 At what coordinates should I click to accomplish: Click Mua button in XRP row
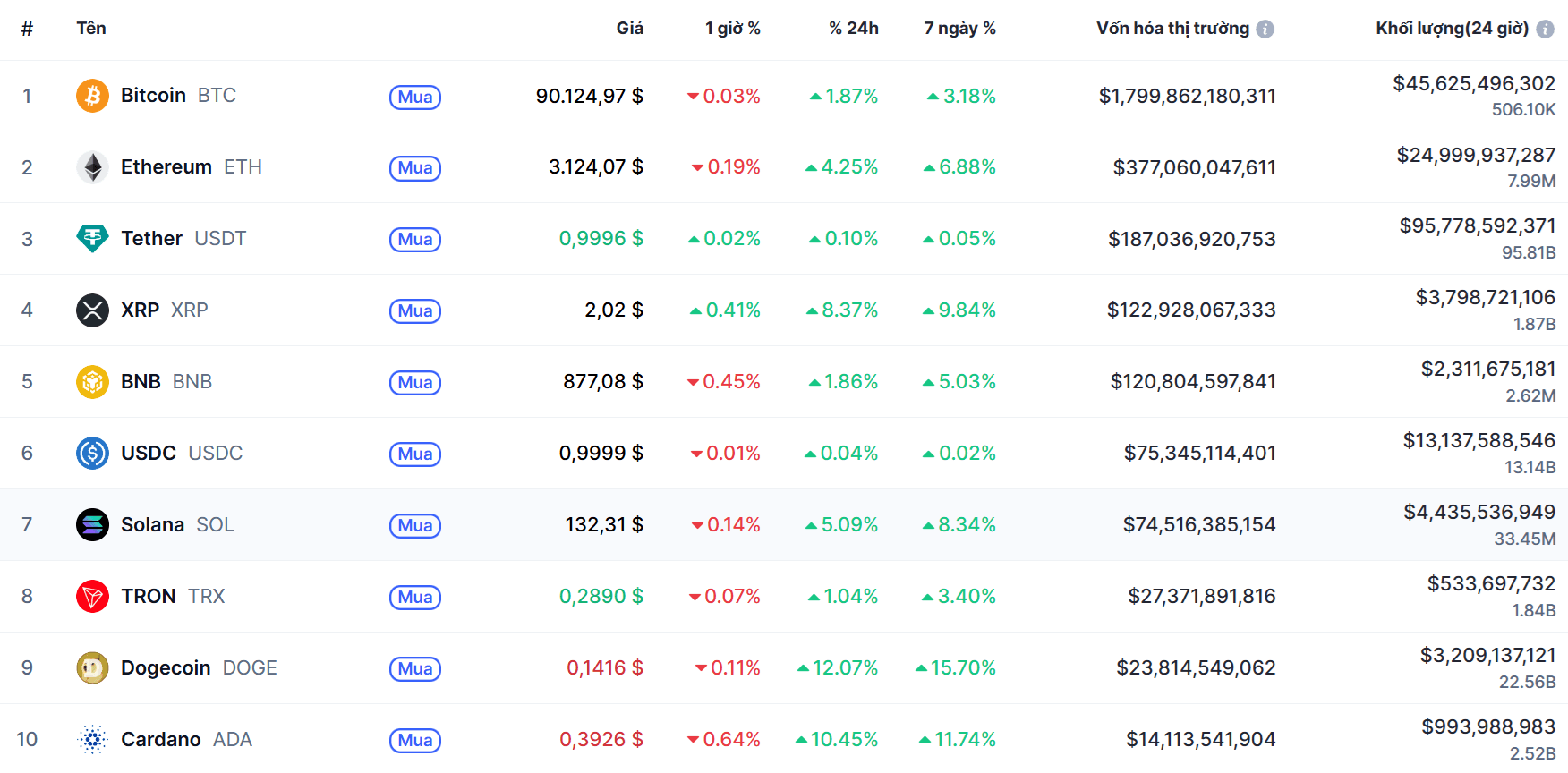point(415,311)
